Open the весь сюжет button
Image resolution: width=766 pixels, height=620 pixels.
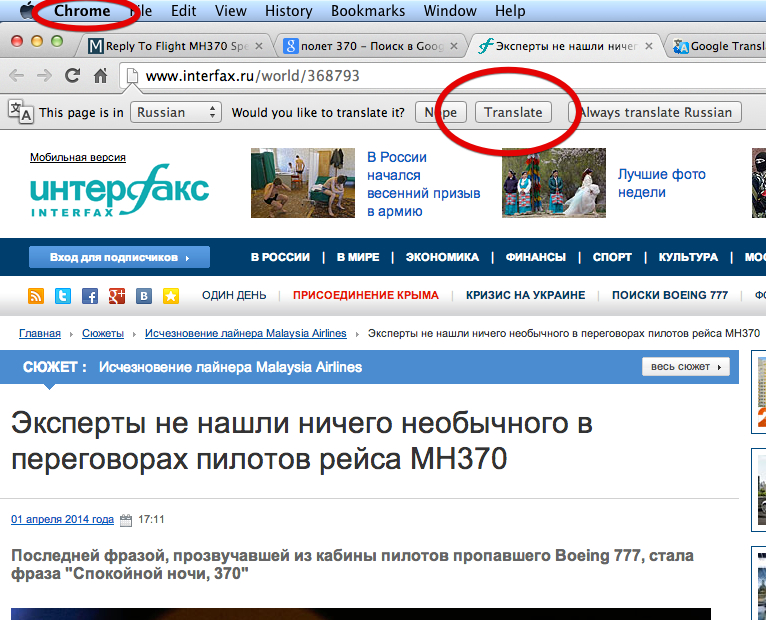coord(686,367)
